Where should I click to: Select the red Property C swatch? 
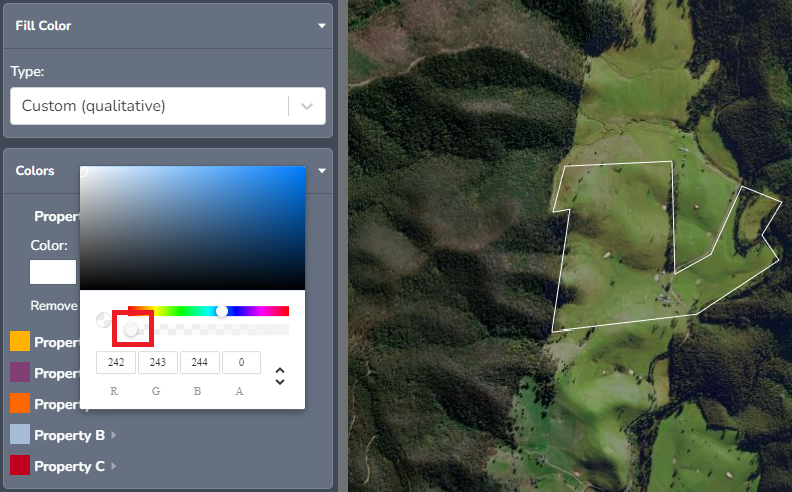pyautogui.click(x=20, y=466)
